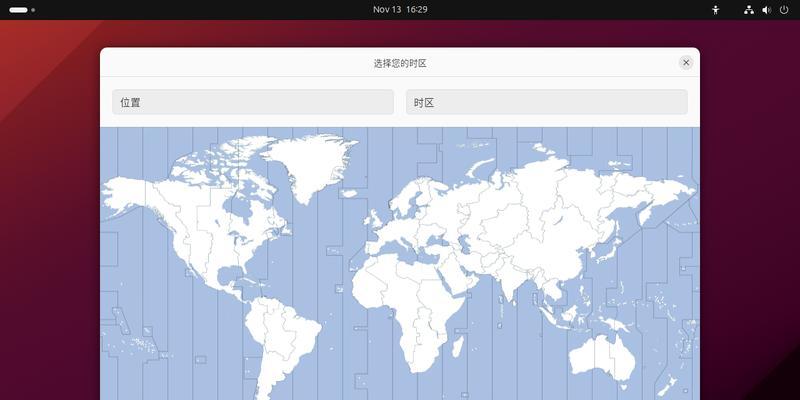This screenshot has height=400, width=800.
Task: Click the Activities workspace indicator pill
Action: point(22,10)
